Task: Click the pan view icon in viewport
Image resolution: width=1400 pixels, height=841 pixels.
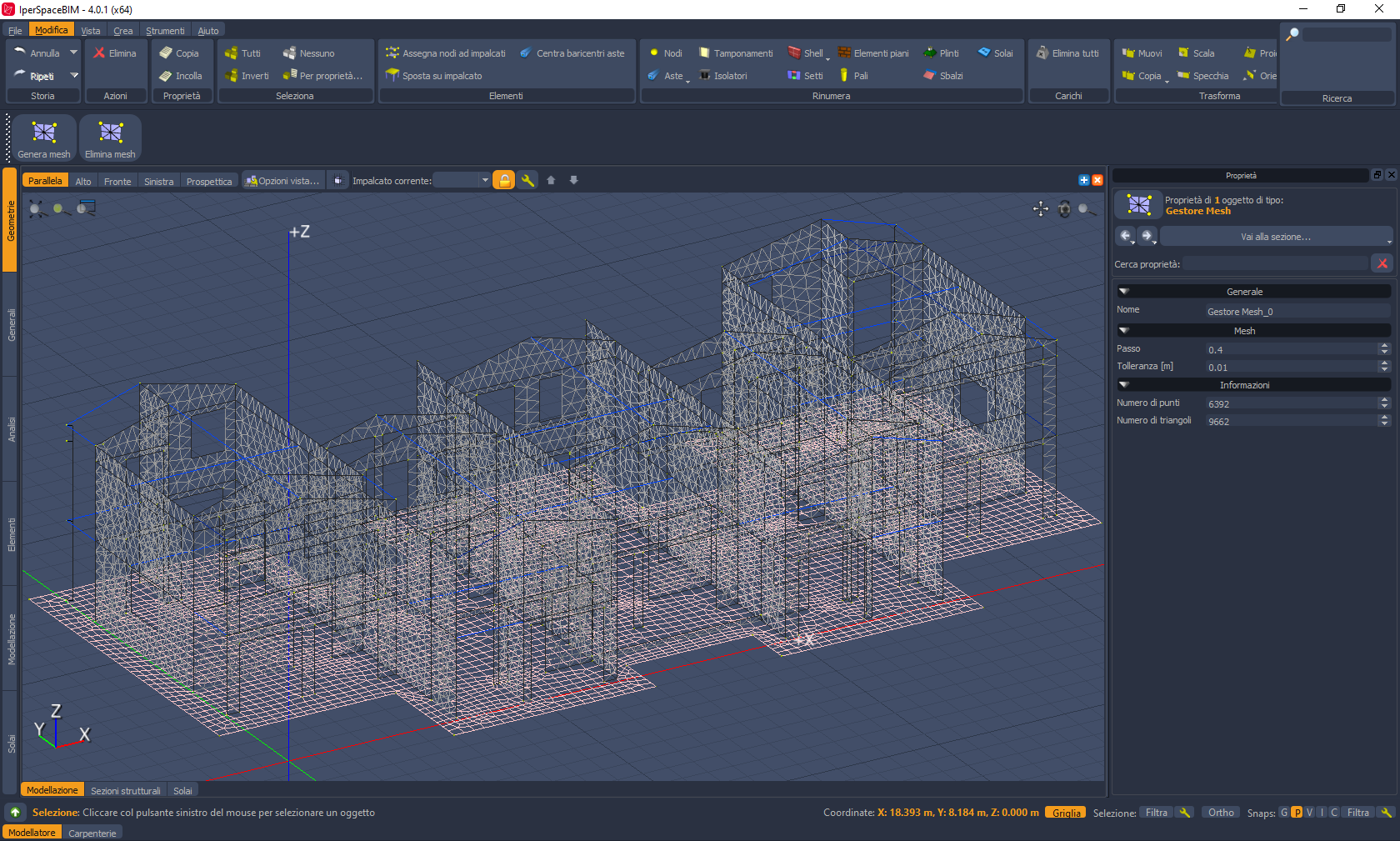Action: click(1041, 209)
